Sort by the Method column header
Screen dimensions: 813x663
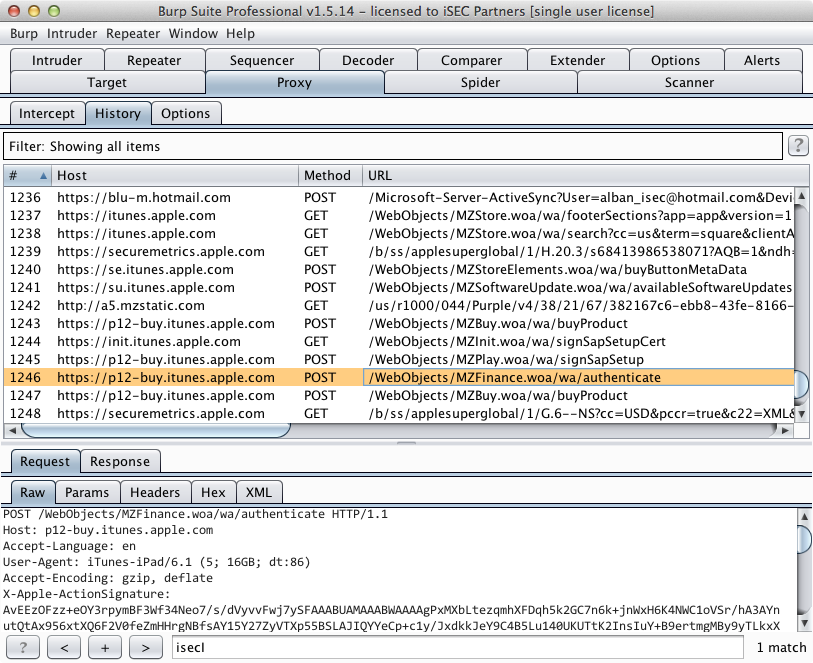(330, 176)
